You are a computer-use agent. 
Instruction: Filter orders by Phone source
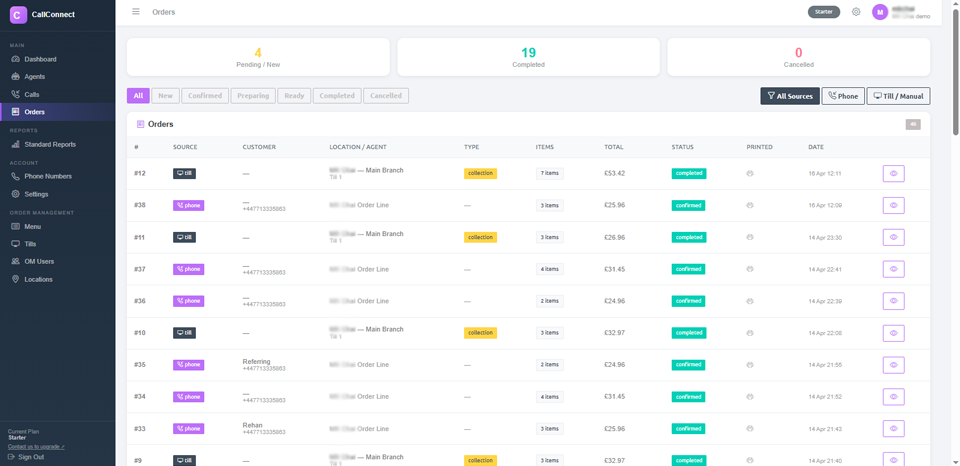pyautogui.click(x=842, y=96)
